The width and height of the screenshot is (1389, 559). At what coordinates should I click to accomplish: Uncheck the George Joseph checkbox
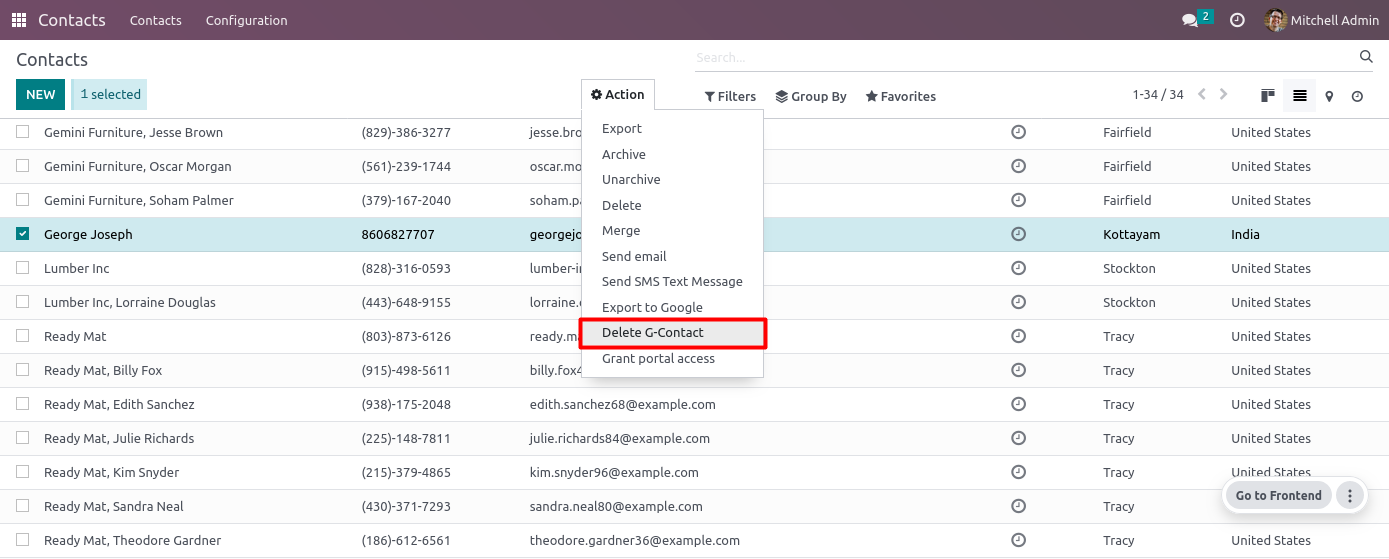point(23,234)
